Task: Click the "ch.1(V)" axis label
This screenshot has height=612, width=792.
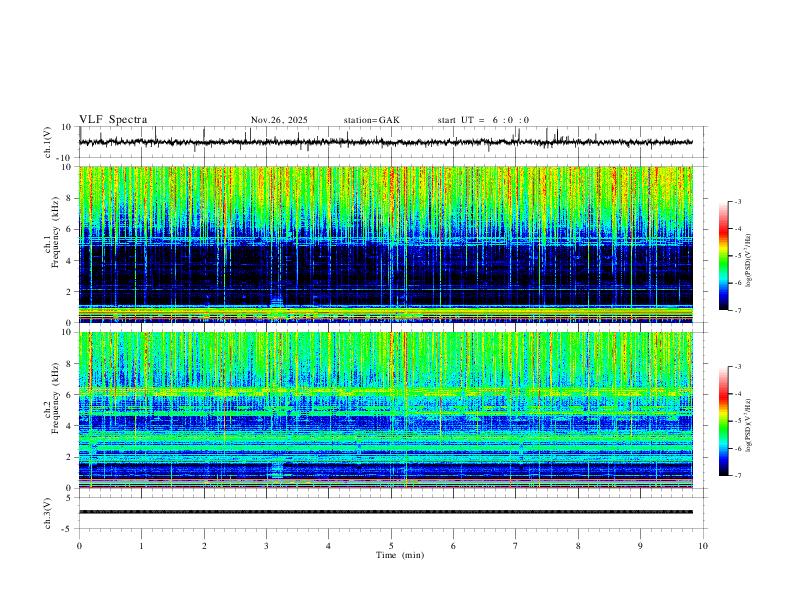Action: point(48,142)
